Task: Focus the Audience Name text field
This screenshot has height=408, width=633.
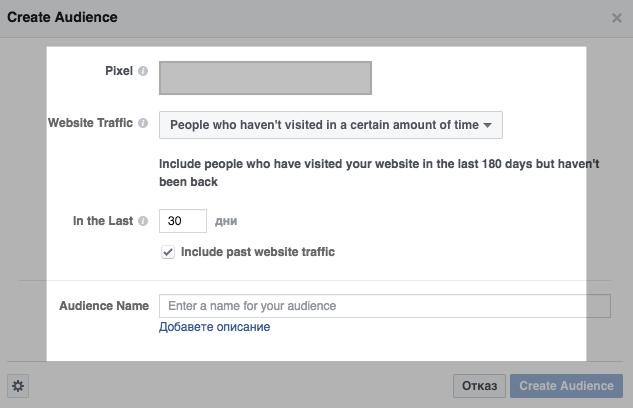Action: (385, 306)
